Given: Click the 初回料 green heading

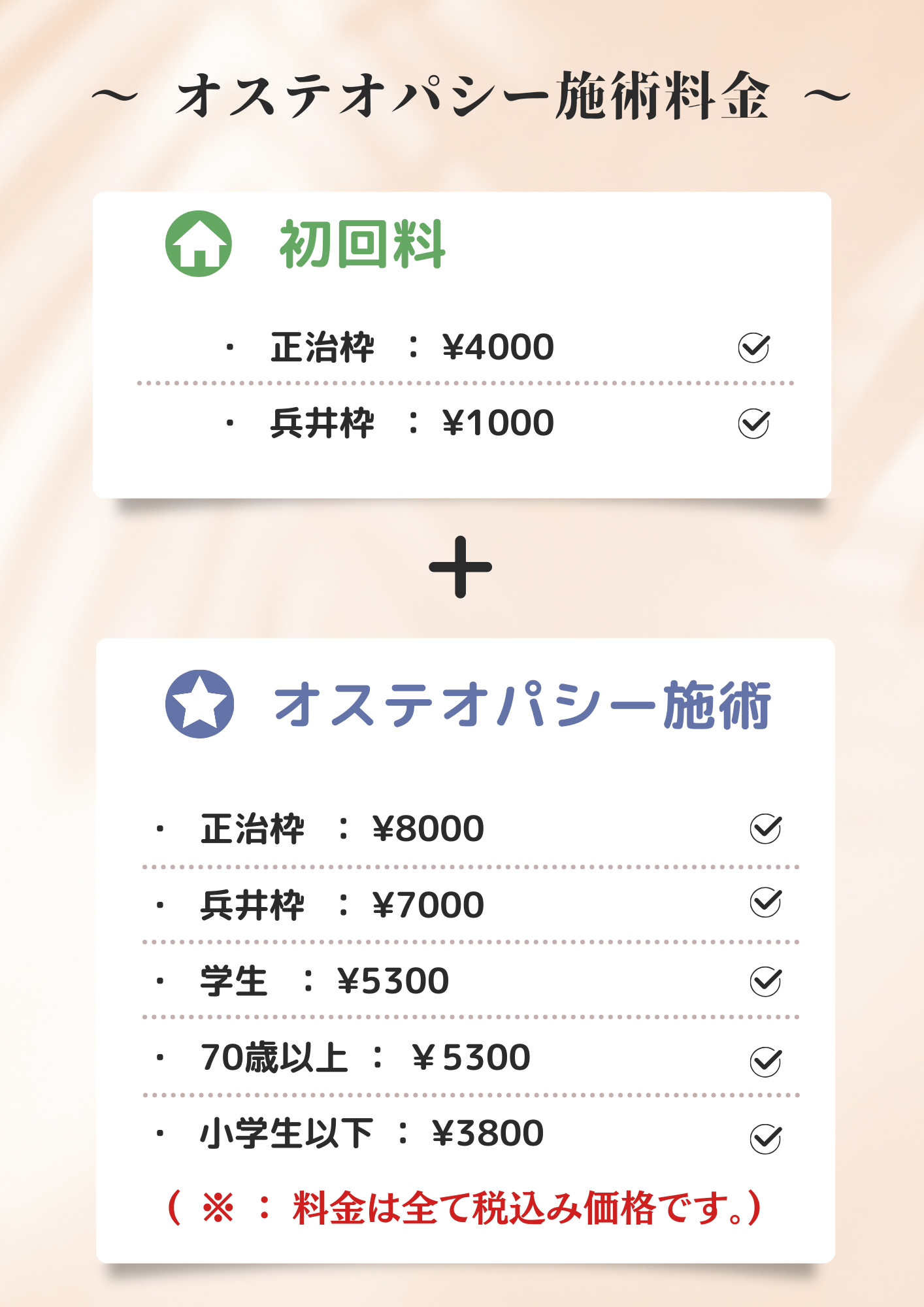Looking at the screenshot, I should coord(363,244).
